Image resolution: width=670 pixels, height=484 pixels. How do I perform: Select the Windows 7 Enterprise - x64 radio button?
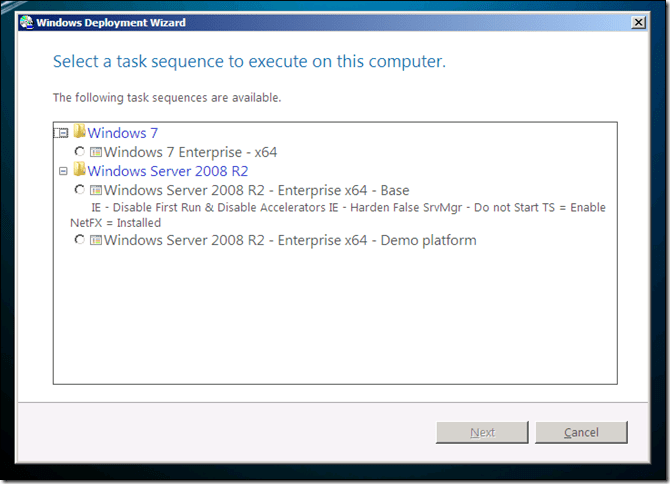click(x=80, y=152)
